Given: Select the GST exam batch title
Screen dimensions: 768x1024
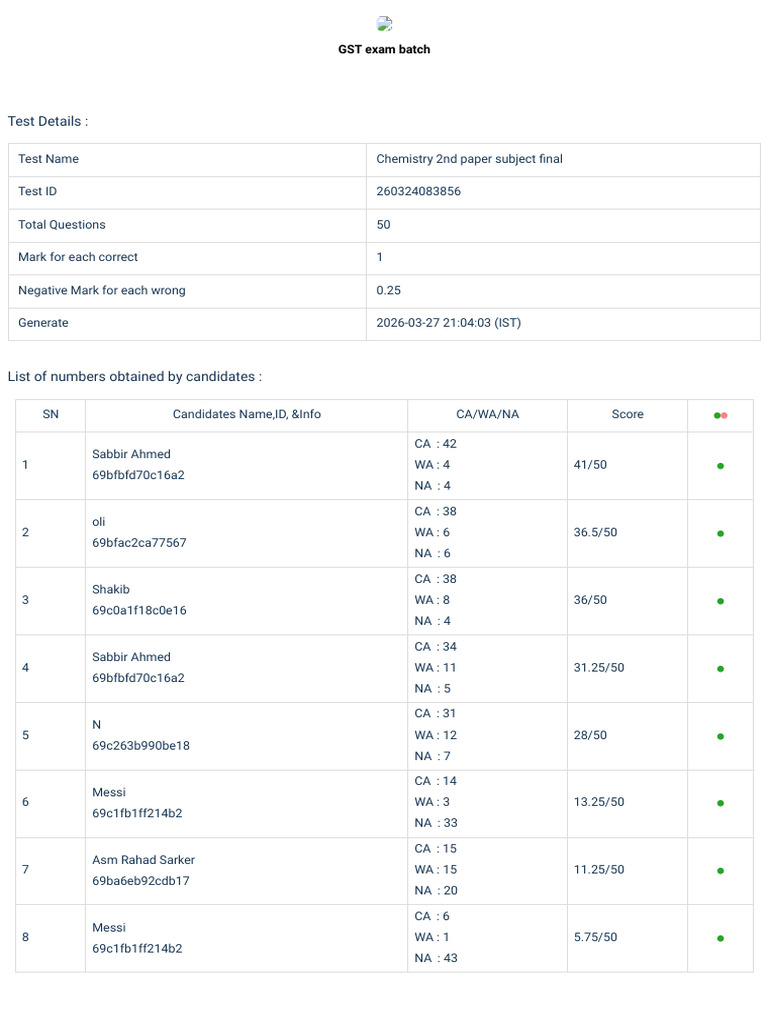Looking at the screenshot, I should [x=384, y=49].
